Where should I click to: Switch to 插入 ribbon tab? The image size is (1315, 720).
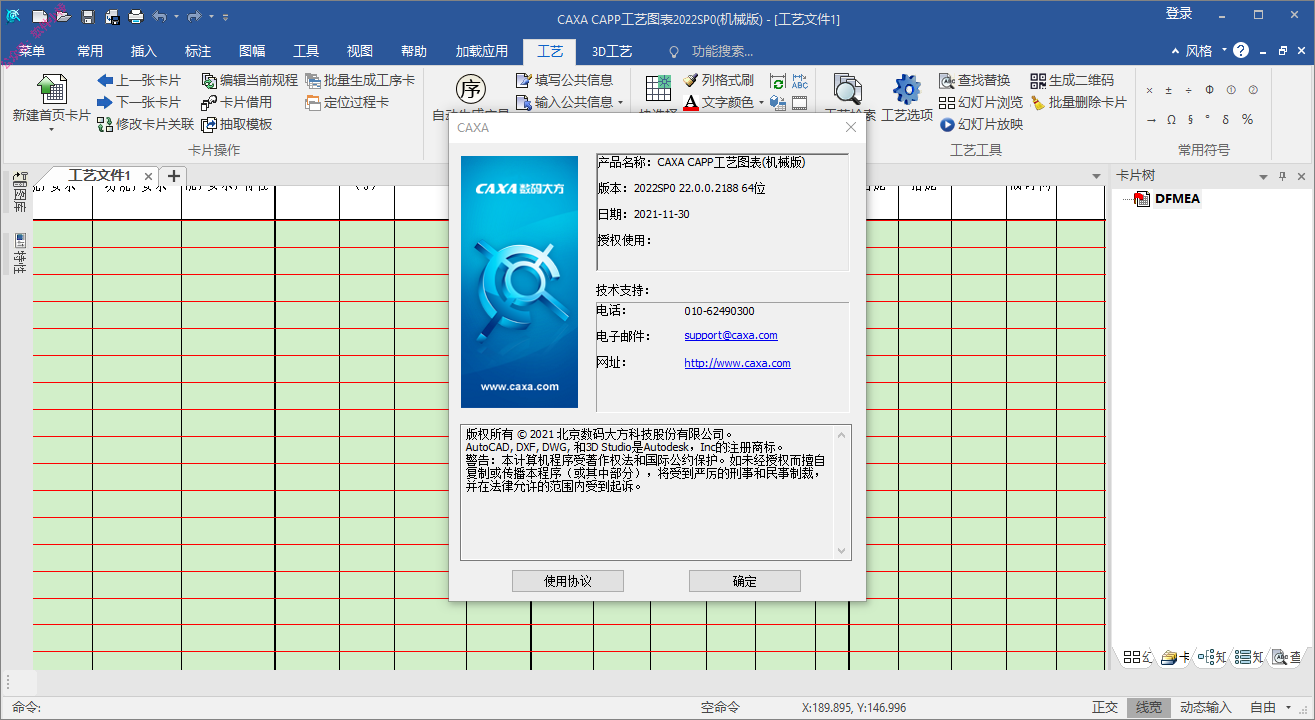tap(144, 51)
